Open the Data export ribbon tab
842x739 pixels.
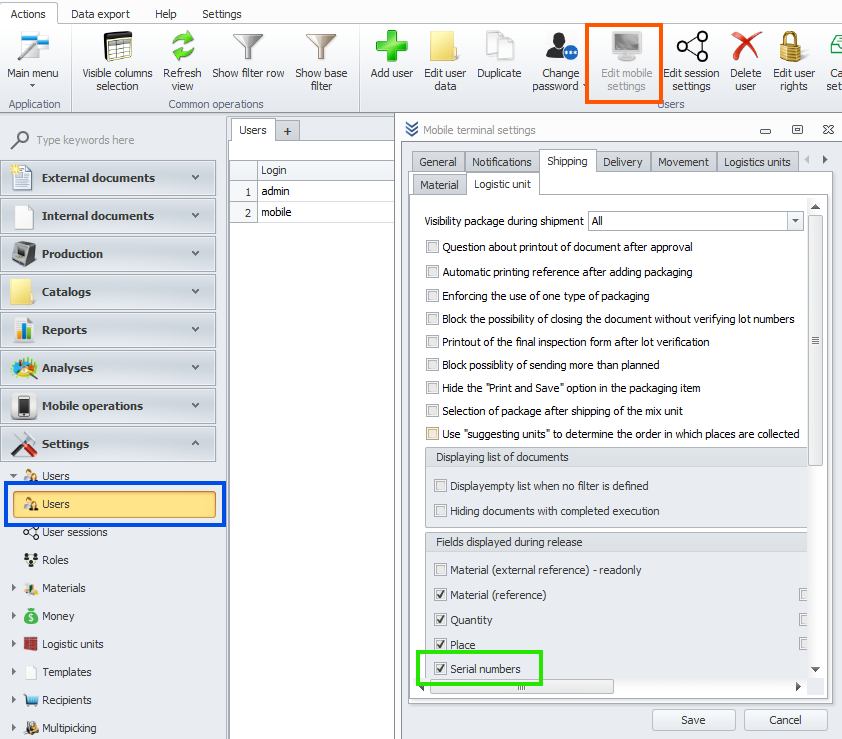coord(100,14)
